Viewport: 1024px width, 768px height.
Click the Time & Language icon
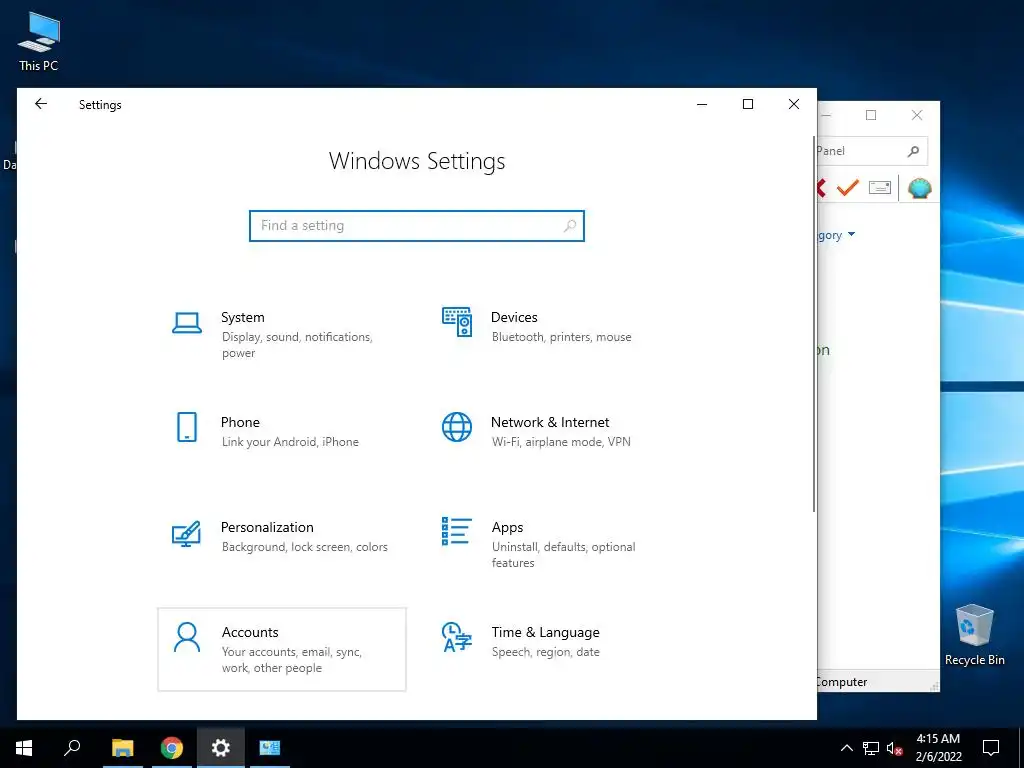(456, 637)
